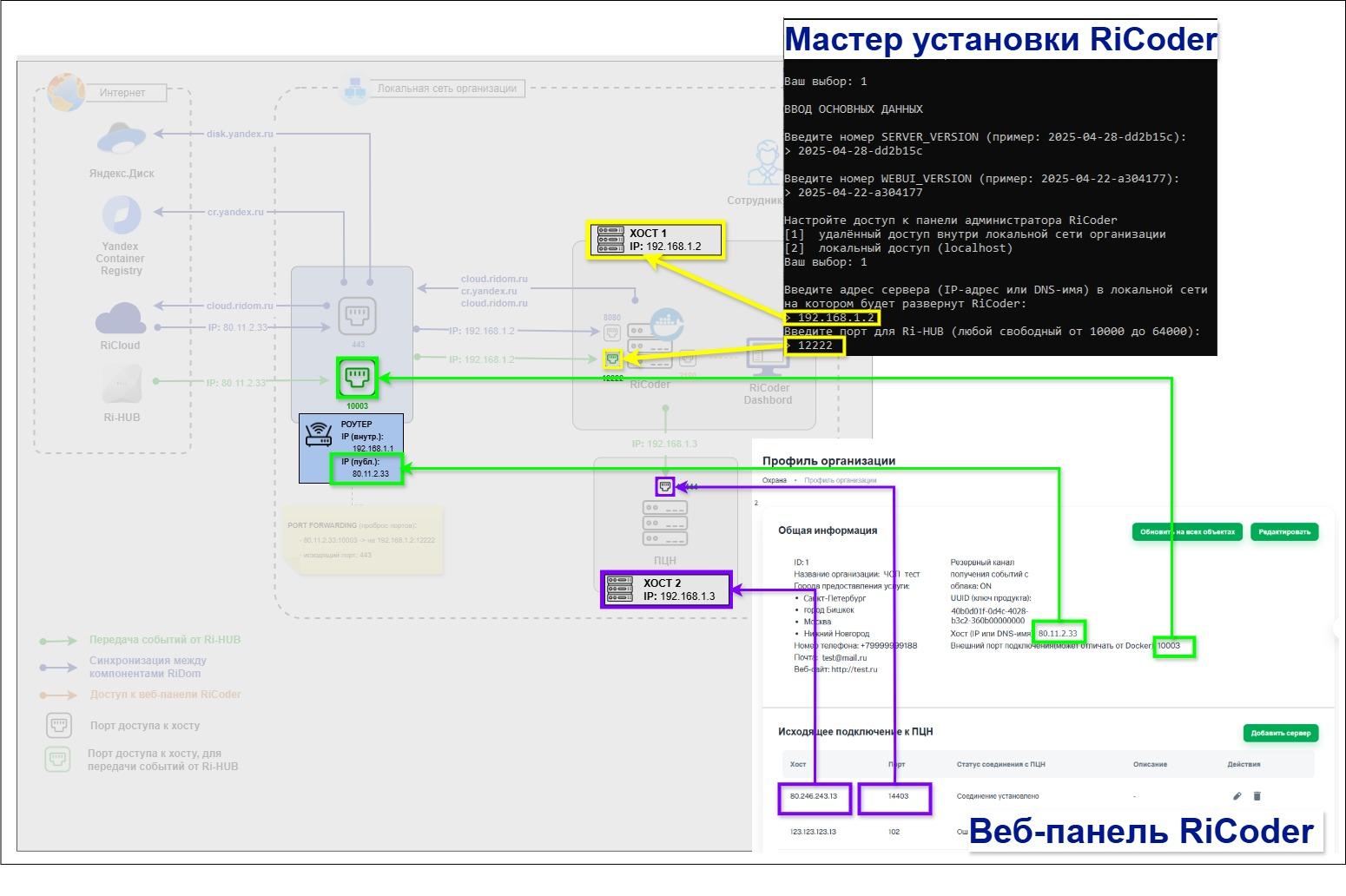Click the purple-framed port icon above ПЦН
Screen dimensions: 1346x896
(665, 486)
